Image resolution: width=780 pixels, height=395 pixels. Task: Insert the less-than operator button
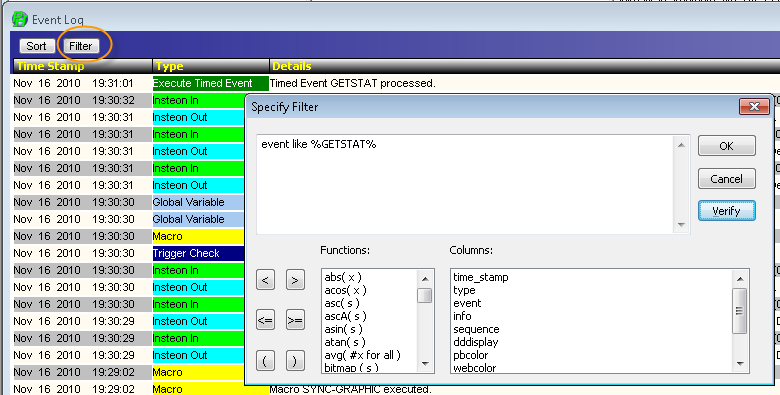click(x=265, y=280)
